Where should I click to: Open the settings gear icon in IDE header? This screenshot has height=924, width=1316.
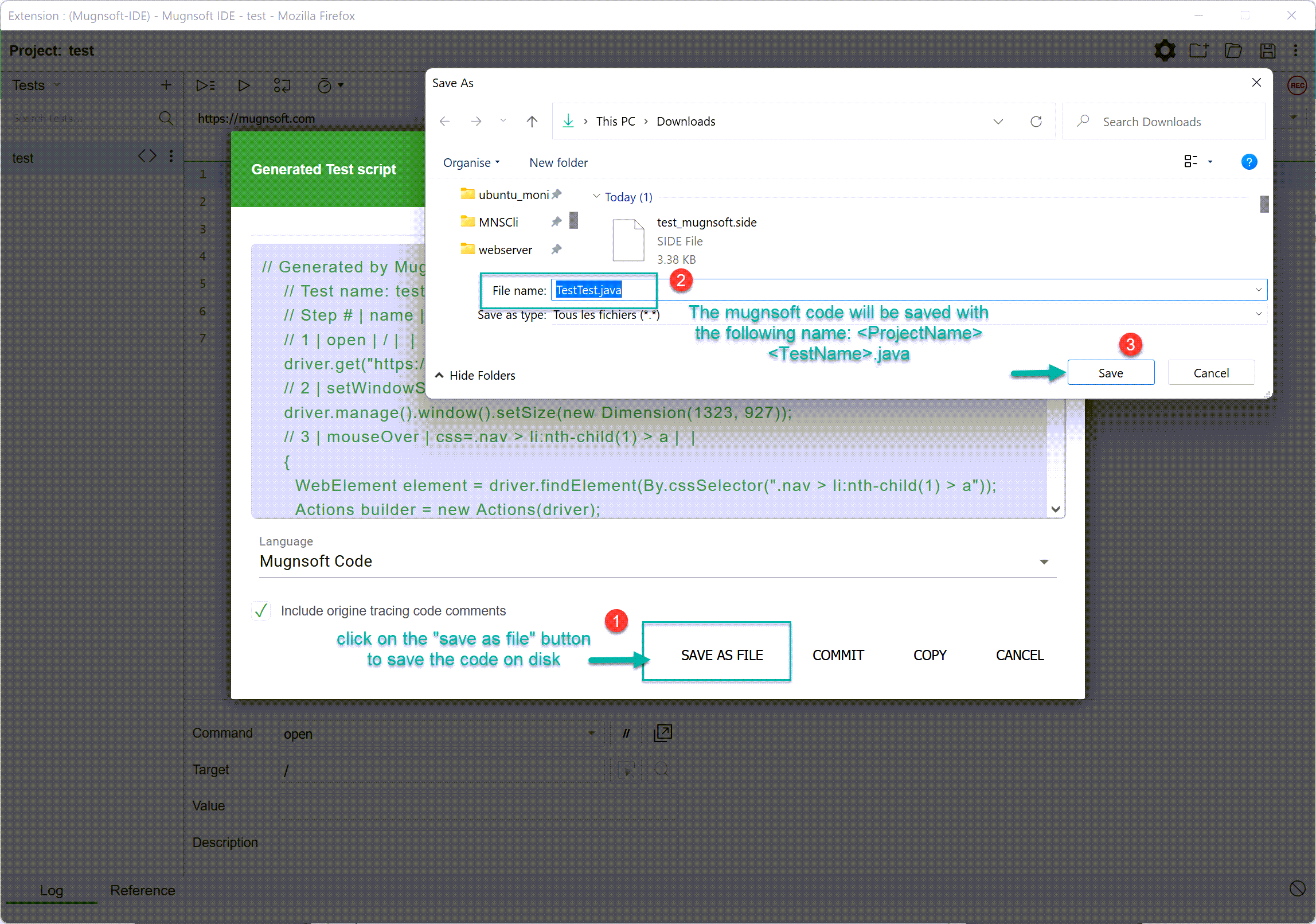[1165, 50]
